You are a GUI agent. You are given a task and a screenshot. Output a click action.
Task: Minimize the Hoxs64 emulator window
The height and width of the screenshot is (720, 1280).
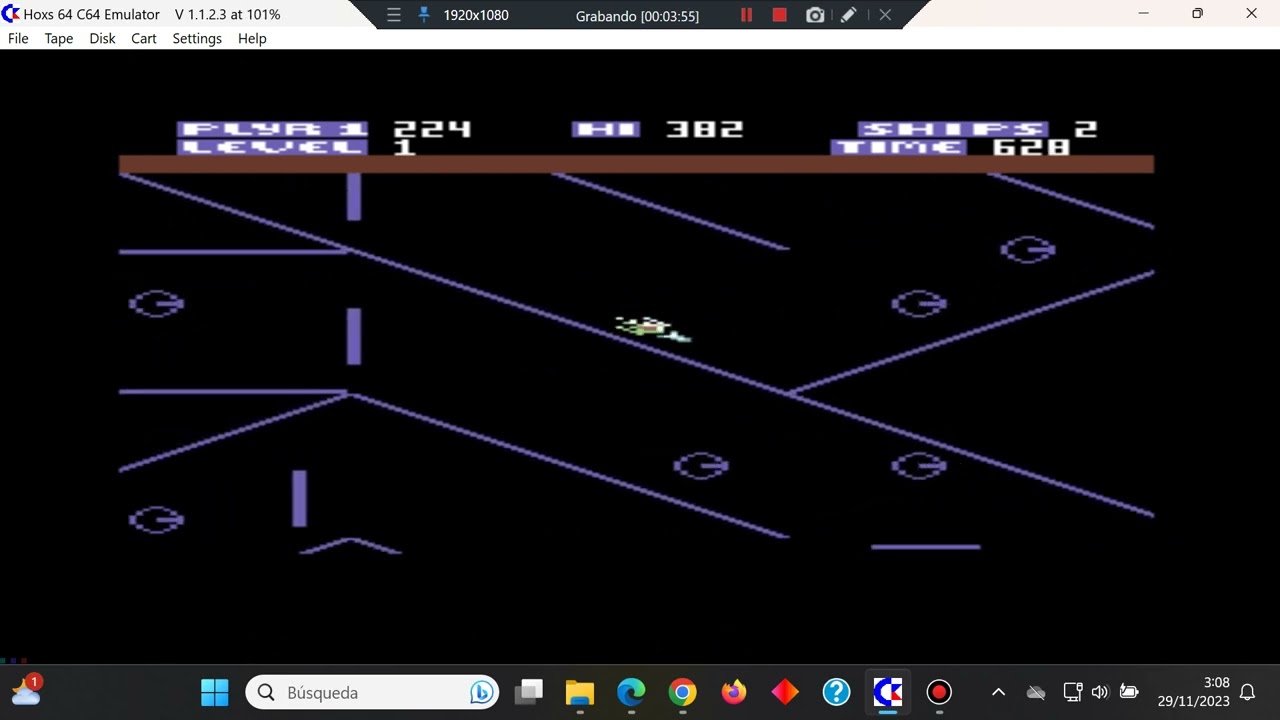[1143, 14]
